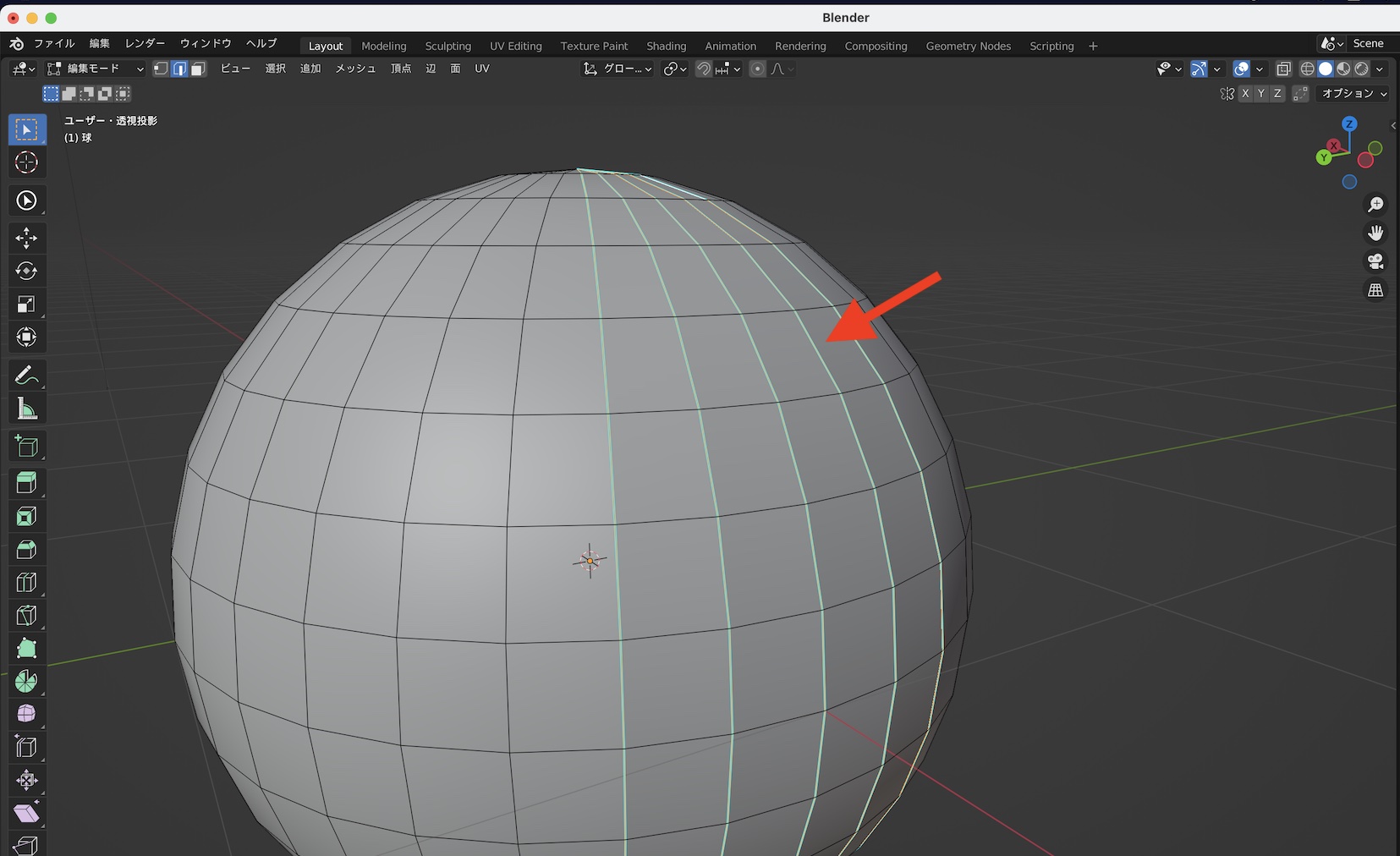
Task: Toggle X-ray view button
Action: [x=1283, y=69]
